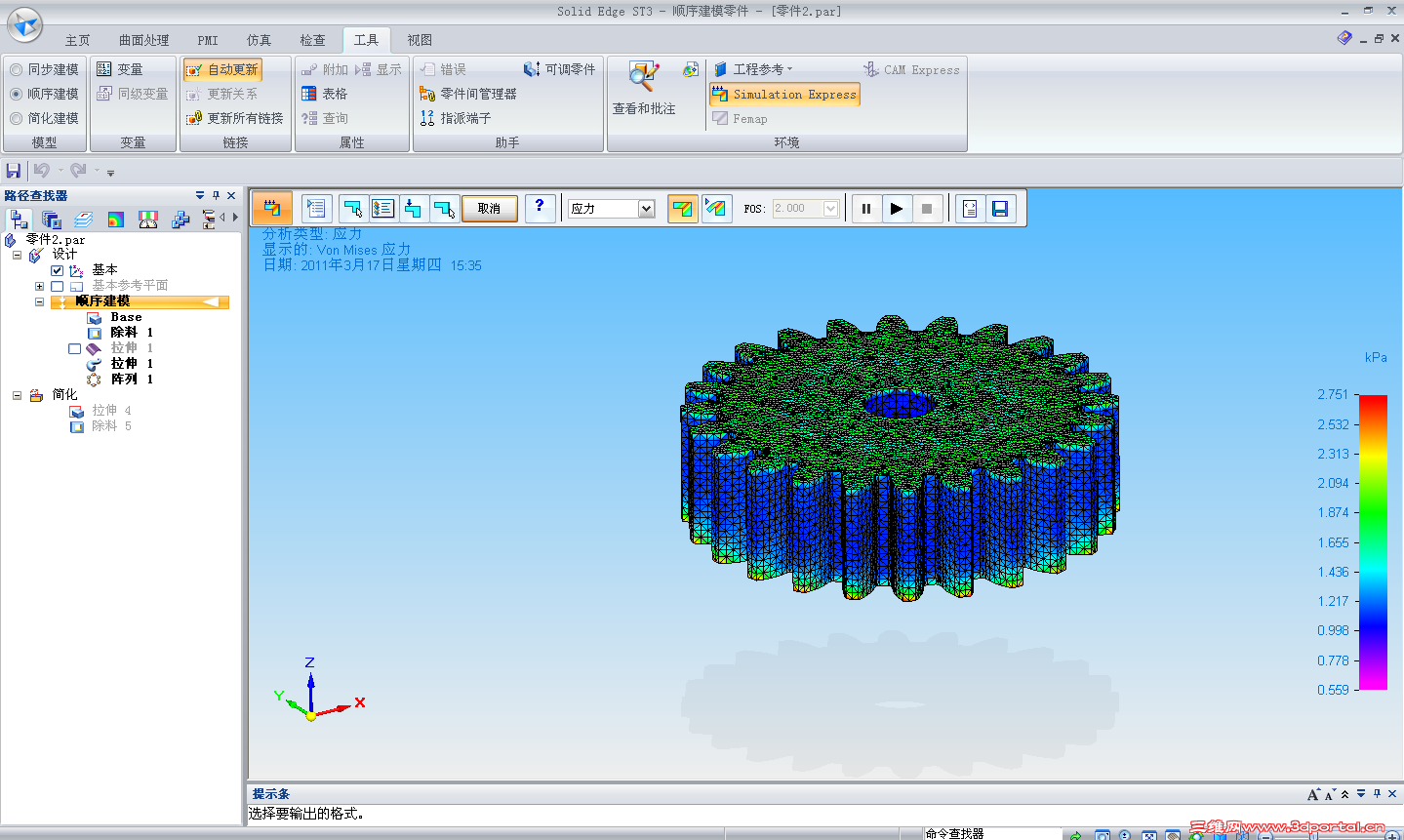
Task: Click the first Simulation Express step icon
Action: 272,208
